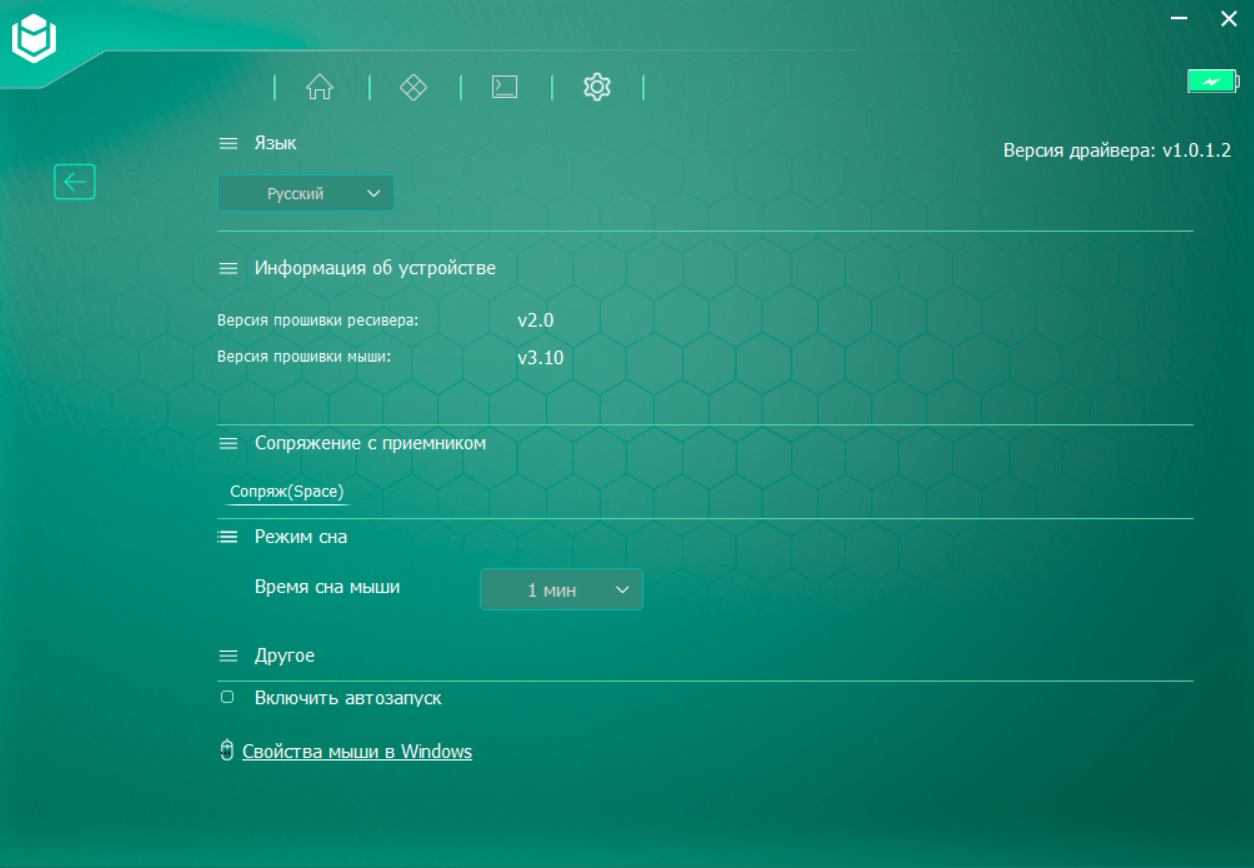Viewport: 1254px width, 868px height.
Task: Select the settings gear tab
Action: (x=597, y=87)
